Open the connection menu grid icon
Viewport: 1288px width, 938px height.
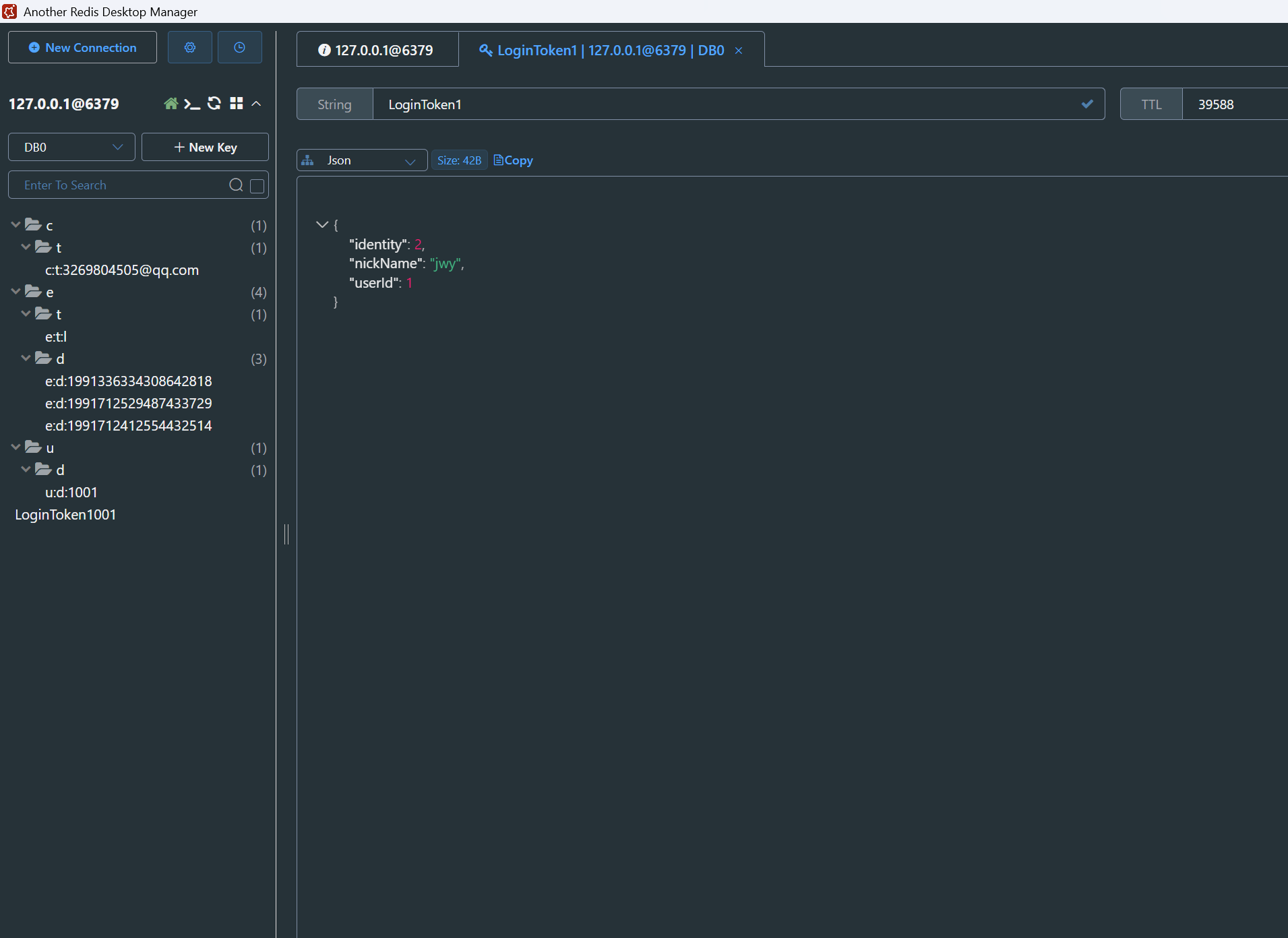click(x=236, y=103)
